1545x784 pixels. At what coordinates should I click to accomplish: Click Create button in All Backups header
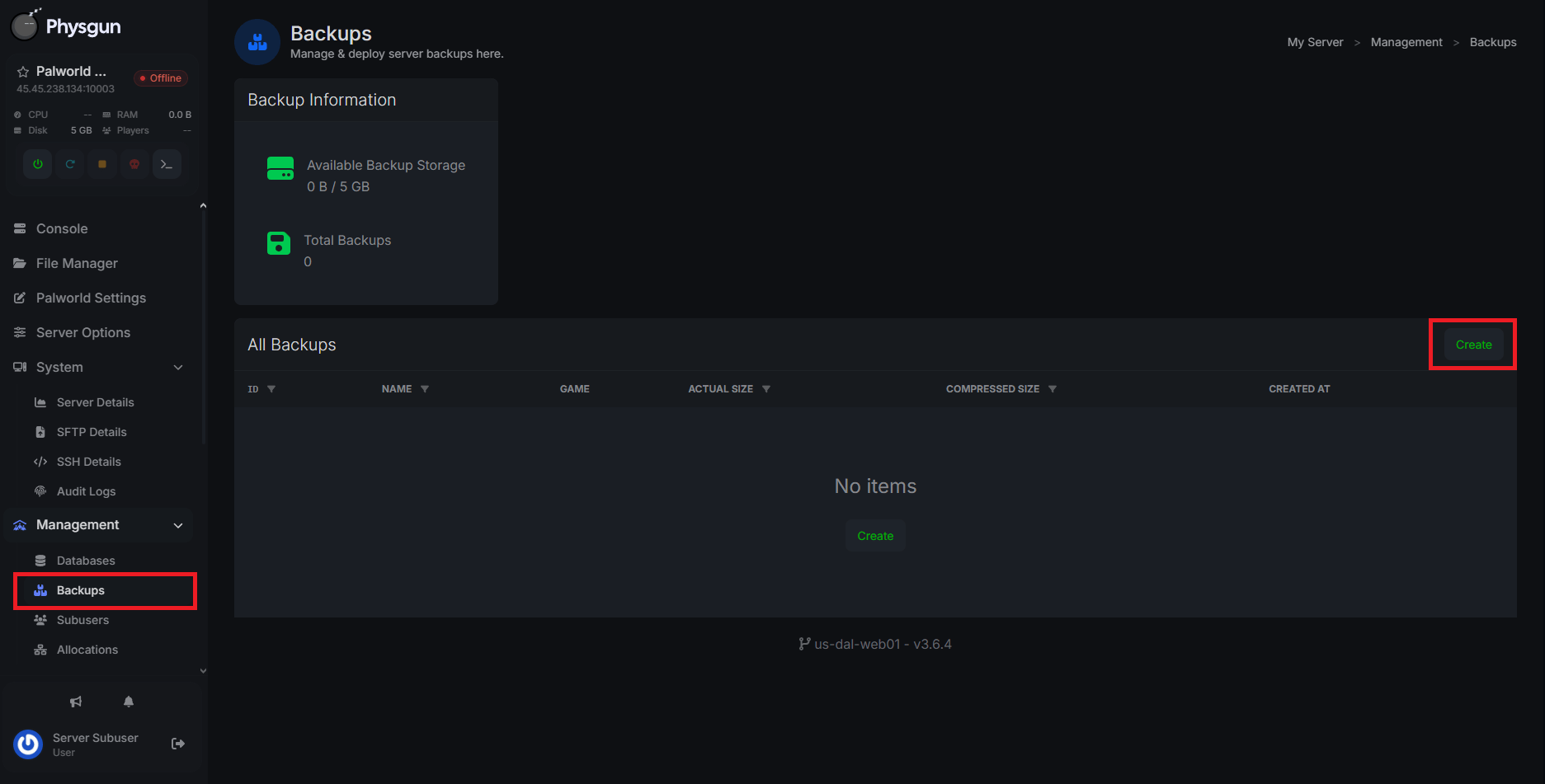pyautogui.click(x=1473, y=345)
